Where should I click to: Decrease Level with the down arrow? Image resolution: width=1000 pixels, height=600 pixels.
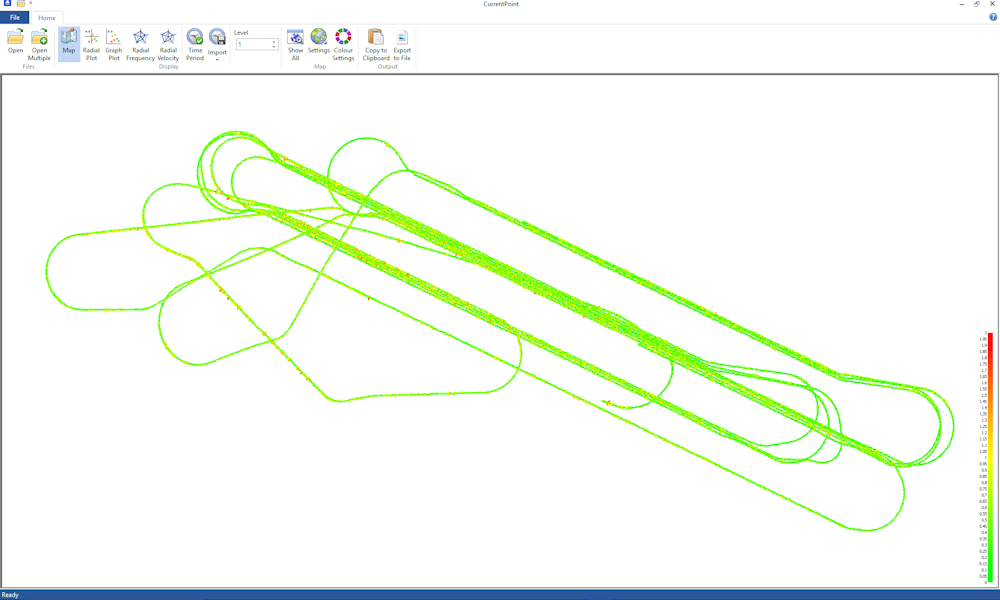click(274, 47)
